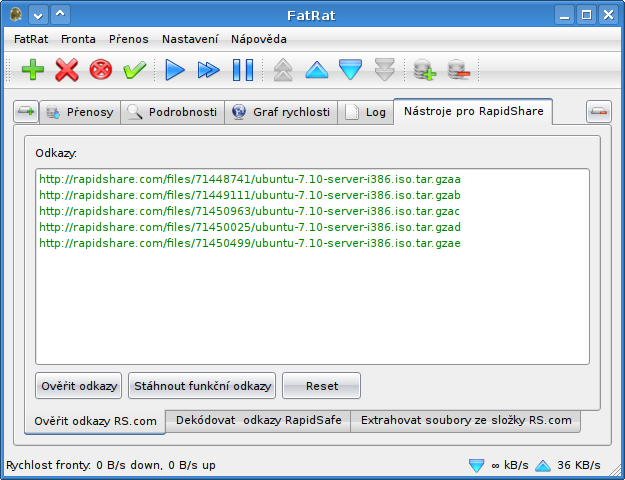Click the link ending in tar.gzab

(250, 195)
